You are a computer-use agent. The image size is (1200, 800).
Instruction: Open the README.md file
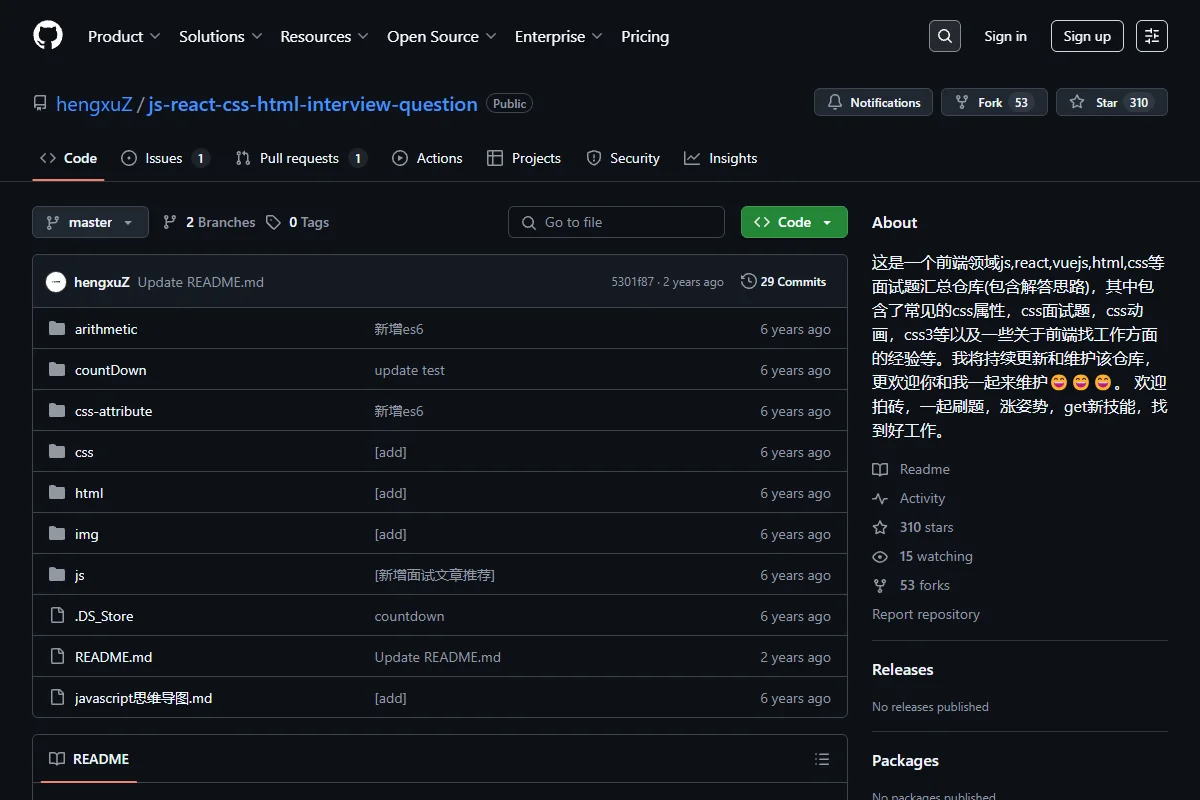pos(114,657)
